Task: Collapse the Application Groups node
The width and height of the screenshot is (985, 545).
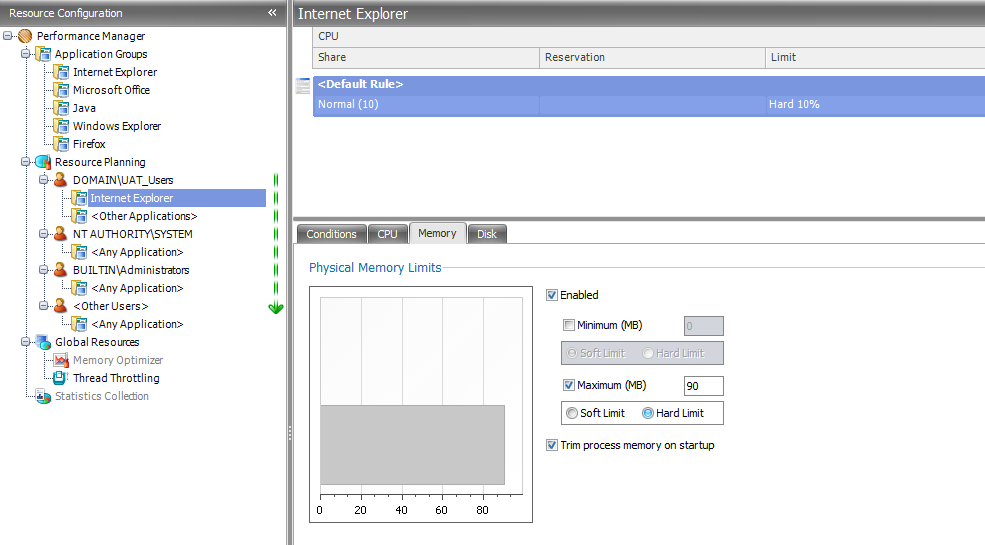Action: coord(25,54)
